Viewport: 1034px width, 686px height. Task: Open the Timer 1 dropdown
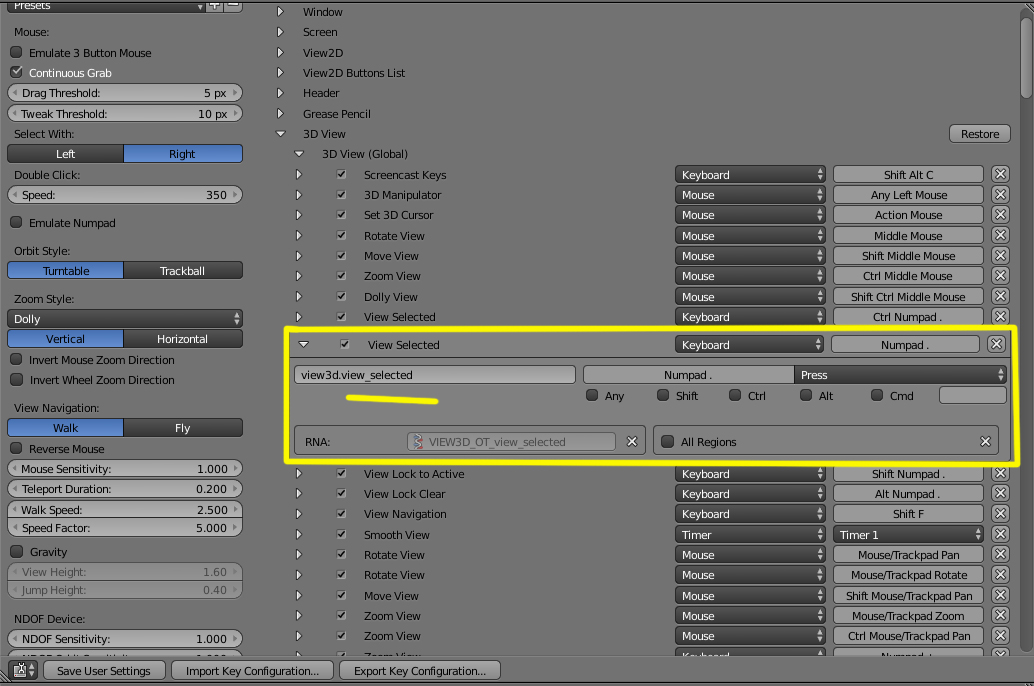coord(909,534)
